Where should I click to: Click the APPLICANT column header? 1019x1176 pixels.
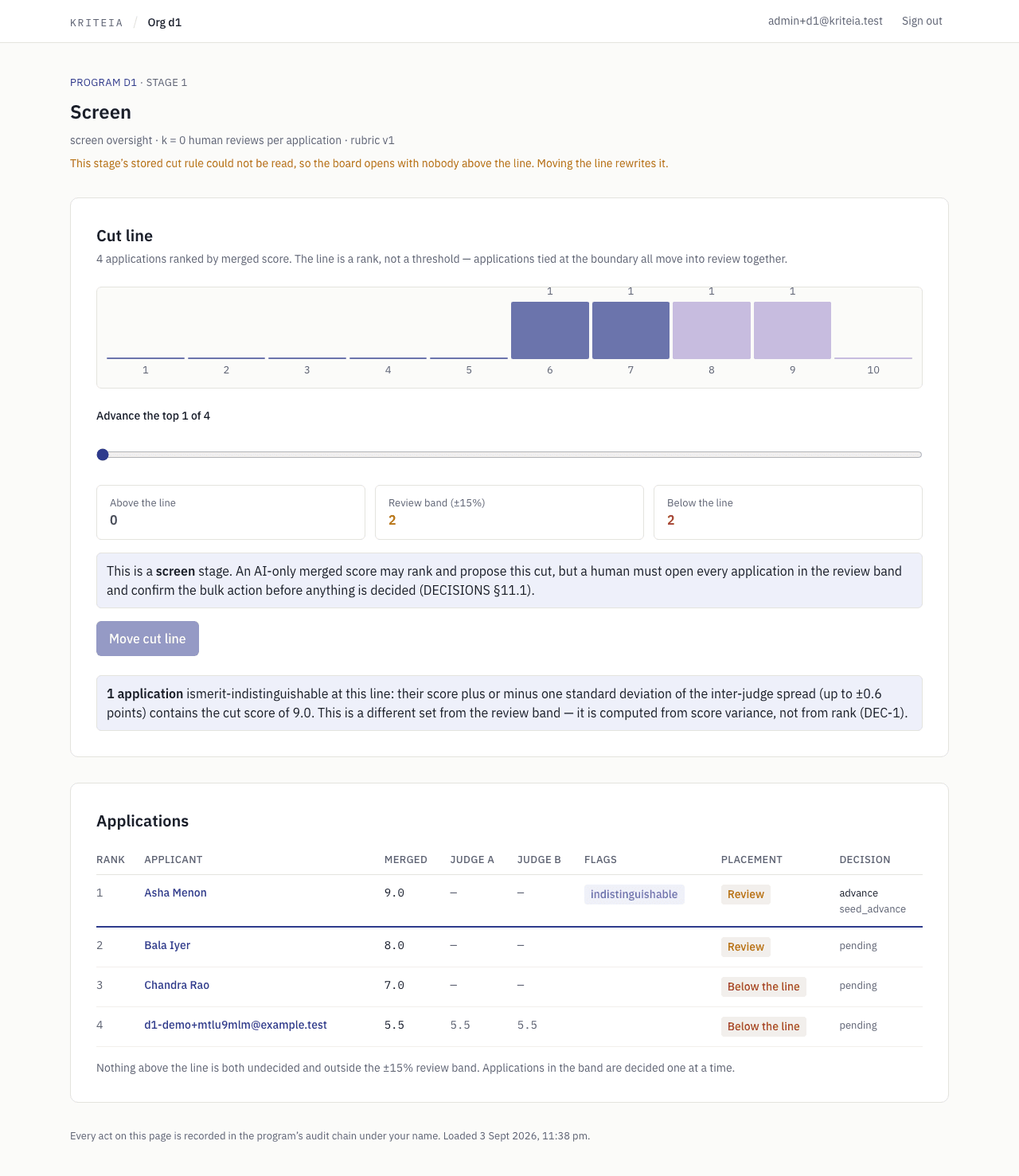pyautogui.click(x=173, y=859)
